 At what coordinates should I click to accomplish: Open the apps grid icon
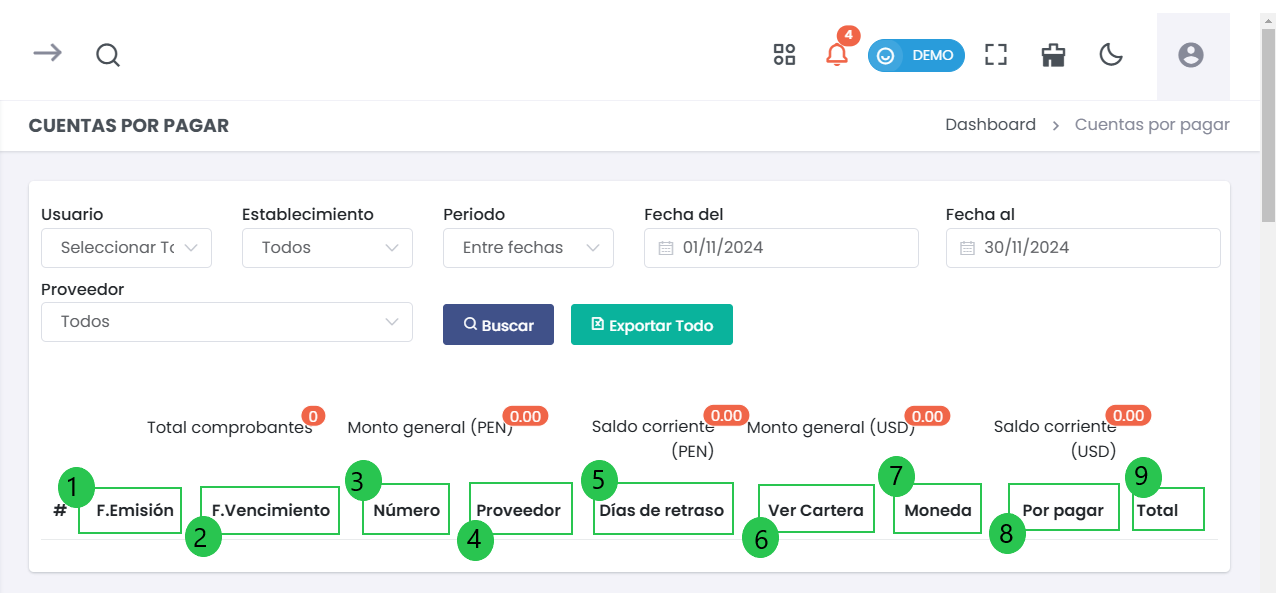tap(784, 55)
